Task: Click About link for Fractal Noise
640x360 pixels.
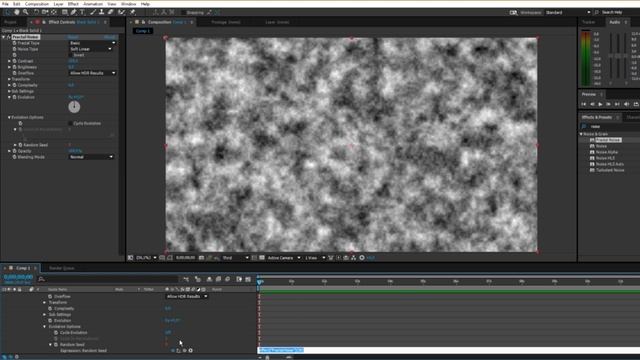Action: (109, 37)
